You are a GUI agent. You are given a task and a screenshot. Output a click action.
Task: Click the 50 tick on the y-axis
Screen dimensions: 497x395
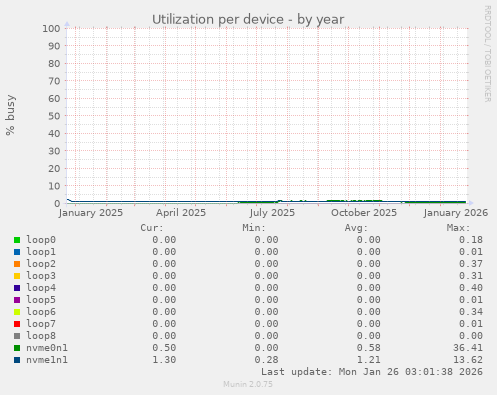tap(54, 116)
